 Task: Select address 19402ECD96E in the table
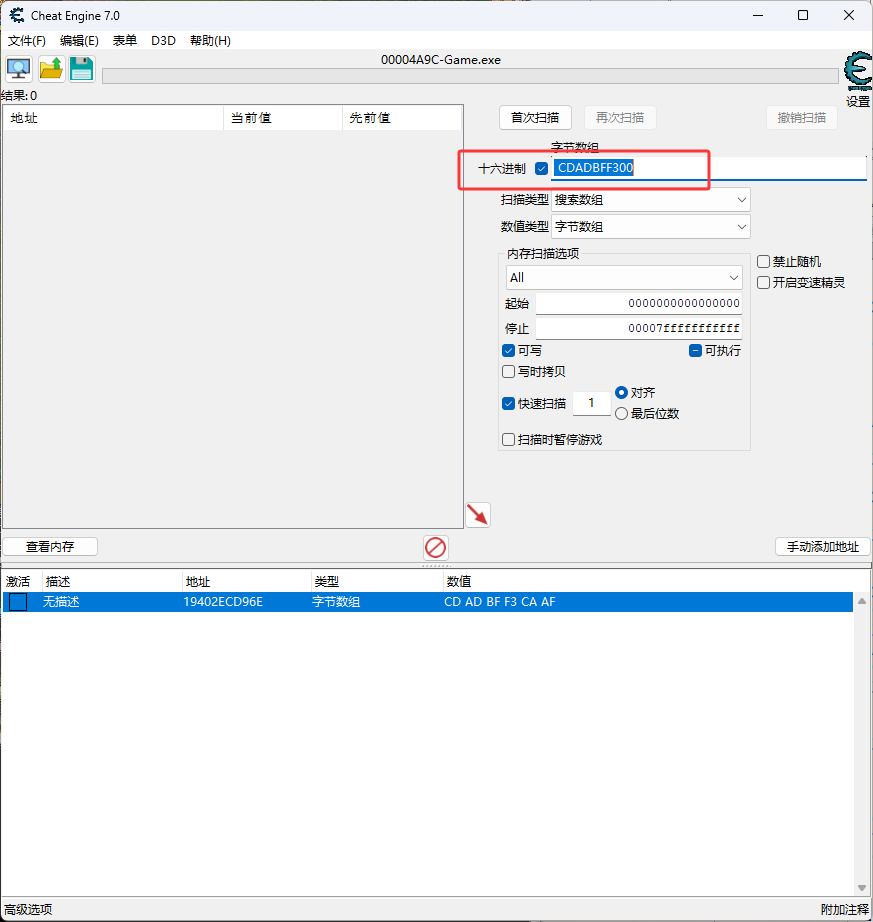[223, 602]
